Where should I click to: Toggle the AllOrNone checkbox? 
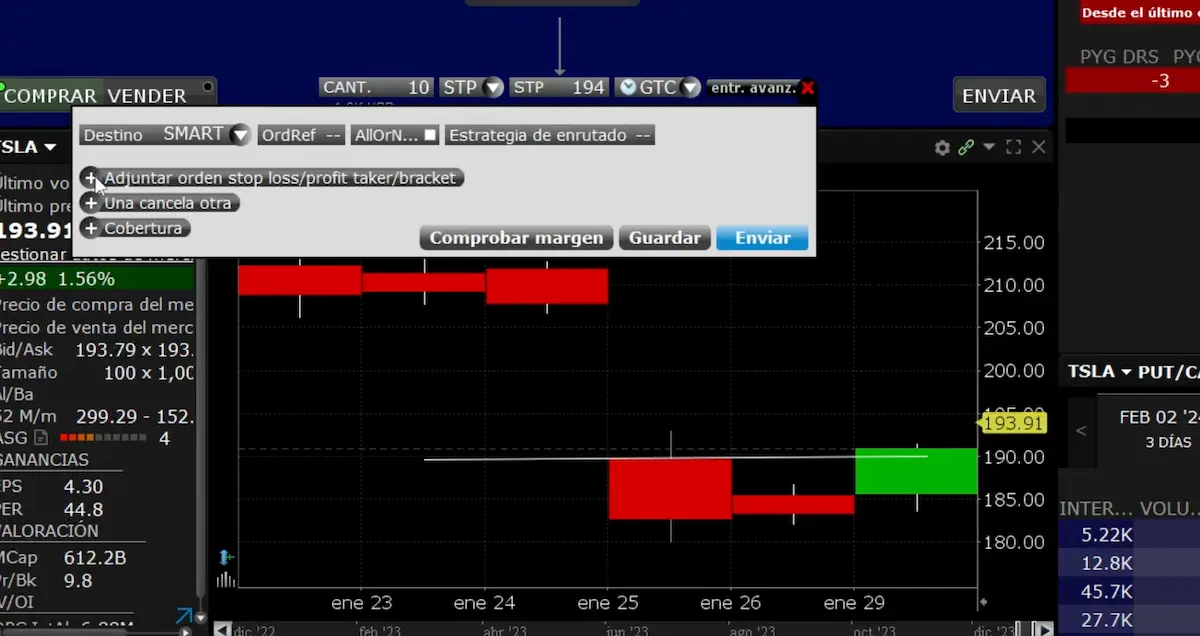click(430, 135)
